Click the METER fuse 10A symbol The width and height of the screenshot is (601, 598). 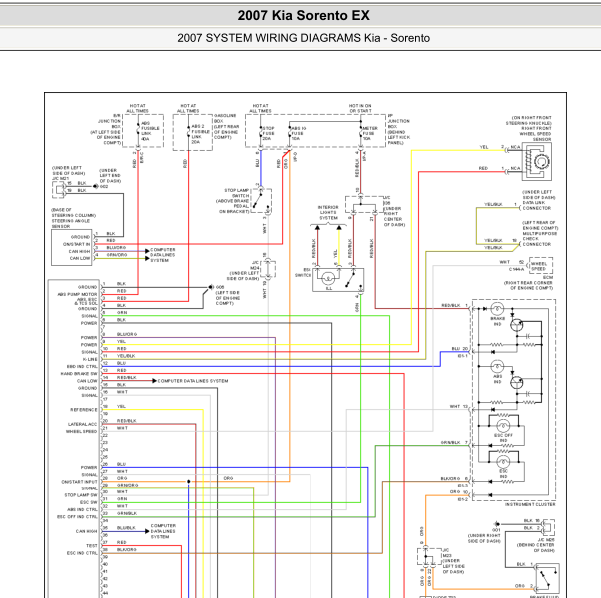coord(360,132)
